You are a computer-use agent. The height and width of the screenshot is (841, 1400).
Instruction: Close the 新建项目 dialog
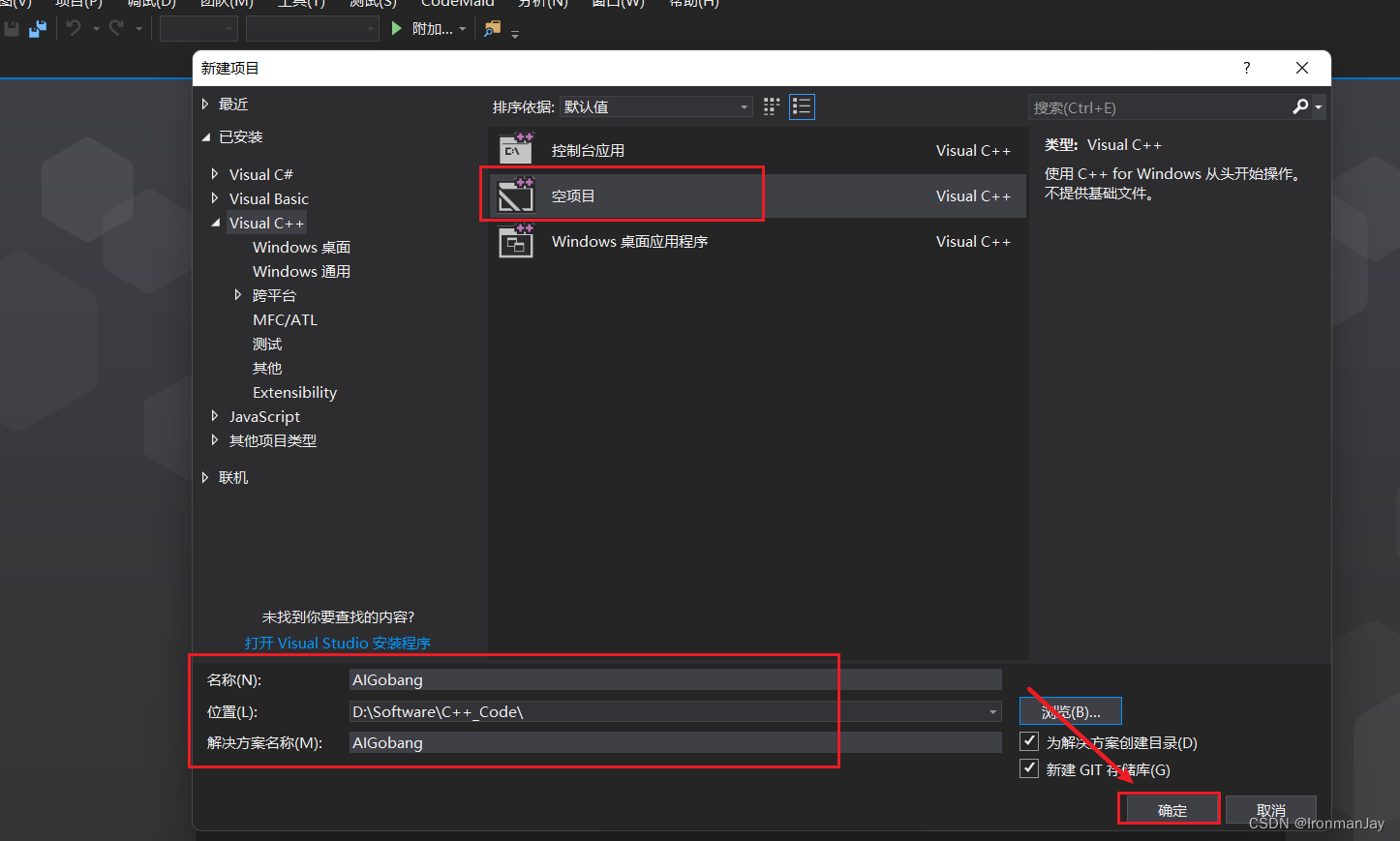(1302, 68)
